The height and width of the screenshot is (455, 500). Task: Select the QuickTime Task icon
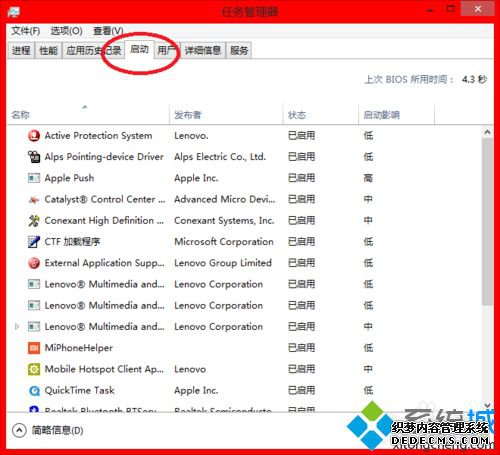[x=34, y=390]
